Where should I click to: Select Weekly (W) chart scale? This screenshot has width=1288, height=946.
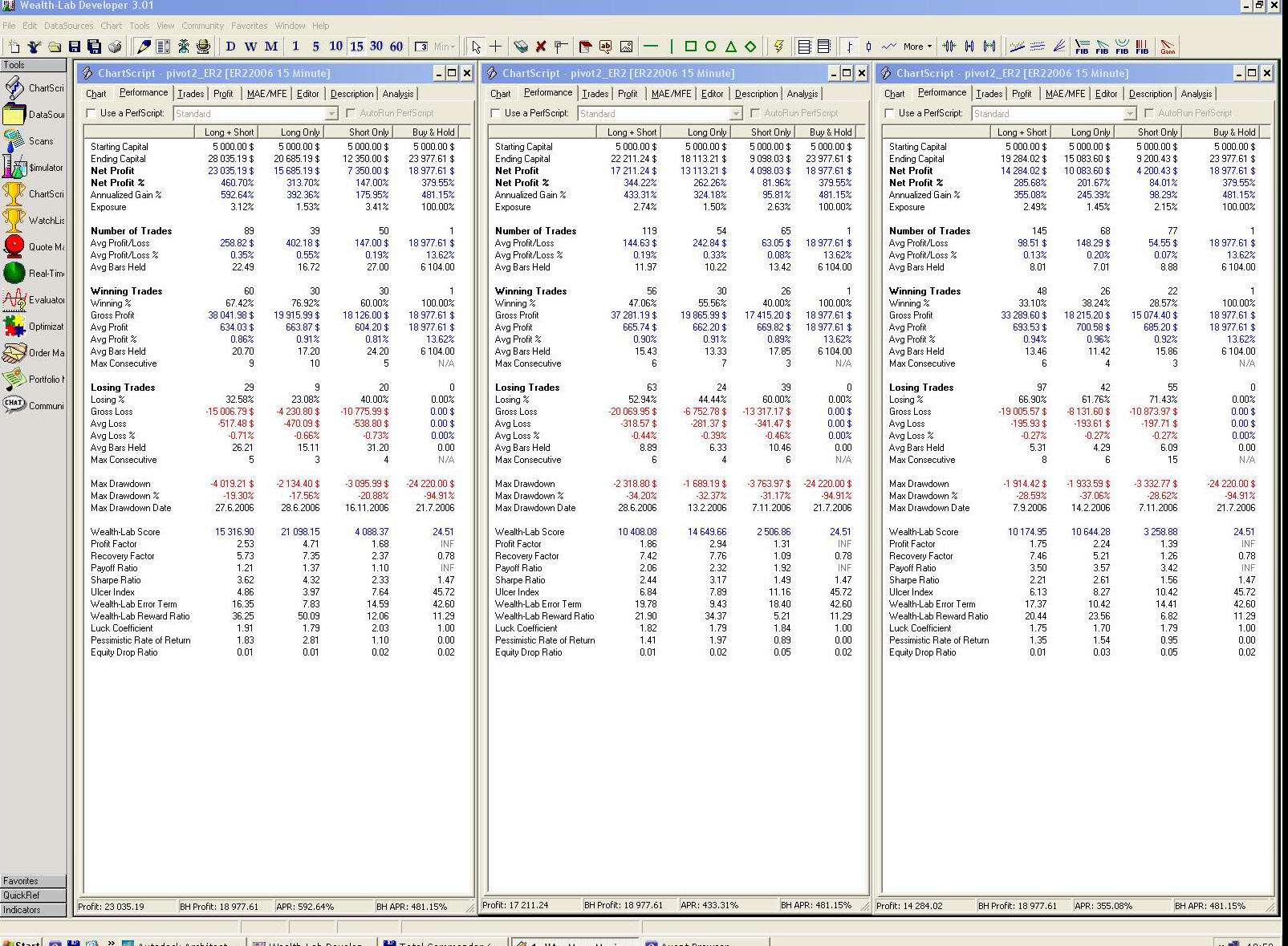[251, 47]
